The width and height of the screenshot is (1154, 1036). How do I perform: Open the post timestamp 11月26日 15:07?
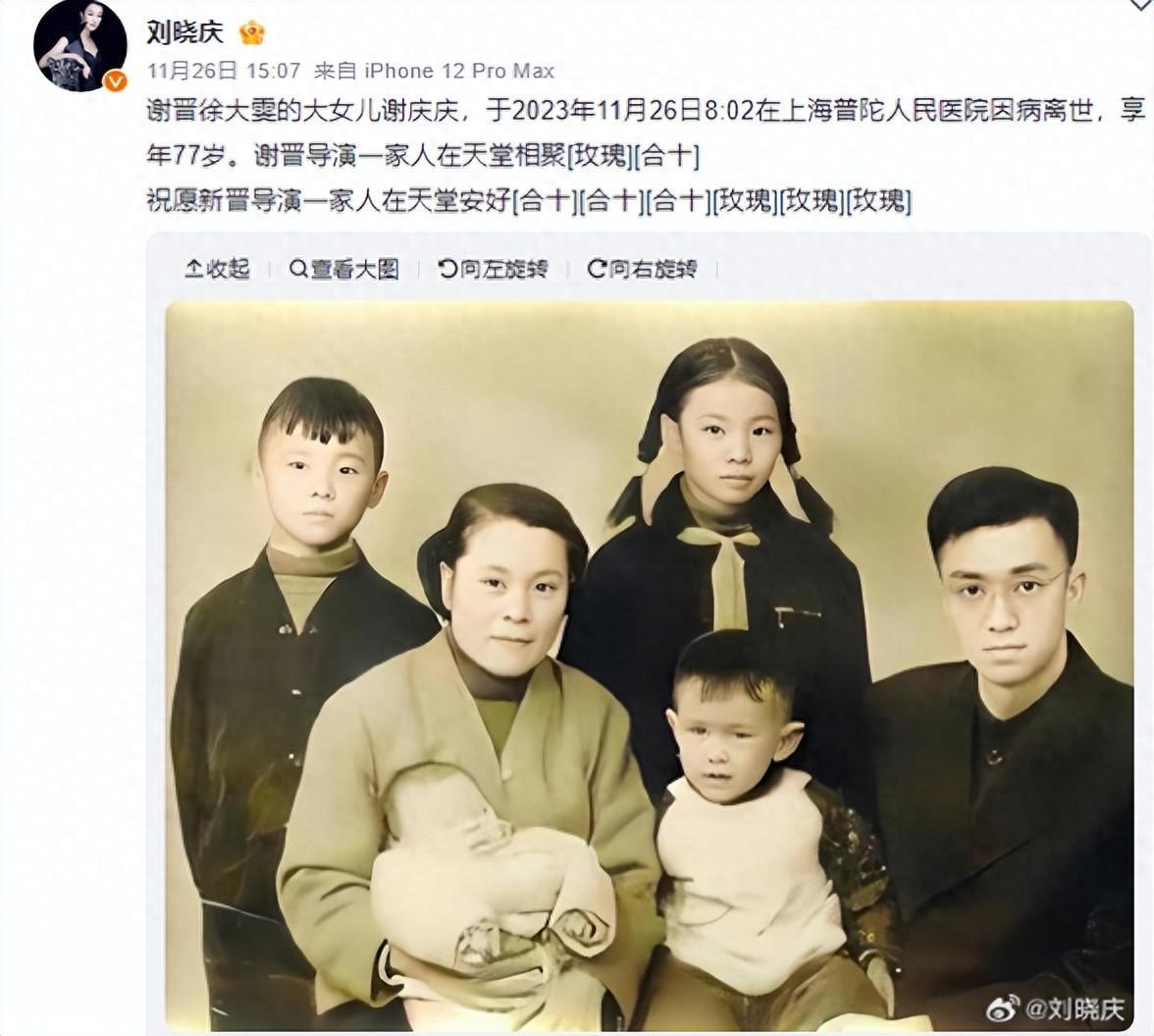(x=224, y=71)
